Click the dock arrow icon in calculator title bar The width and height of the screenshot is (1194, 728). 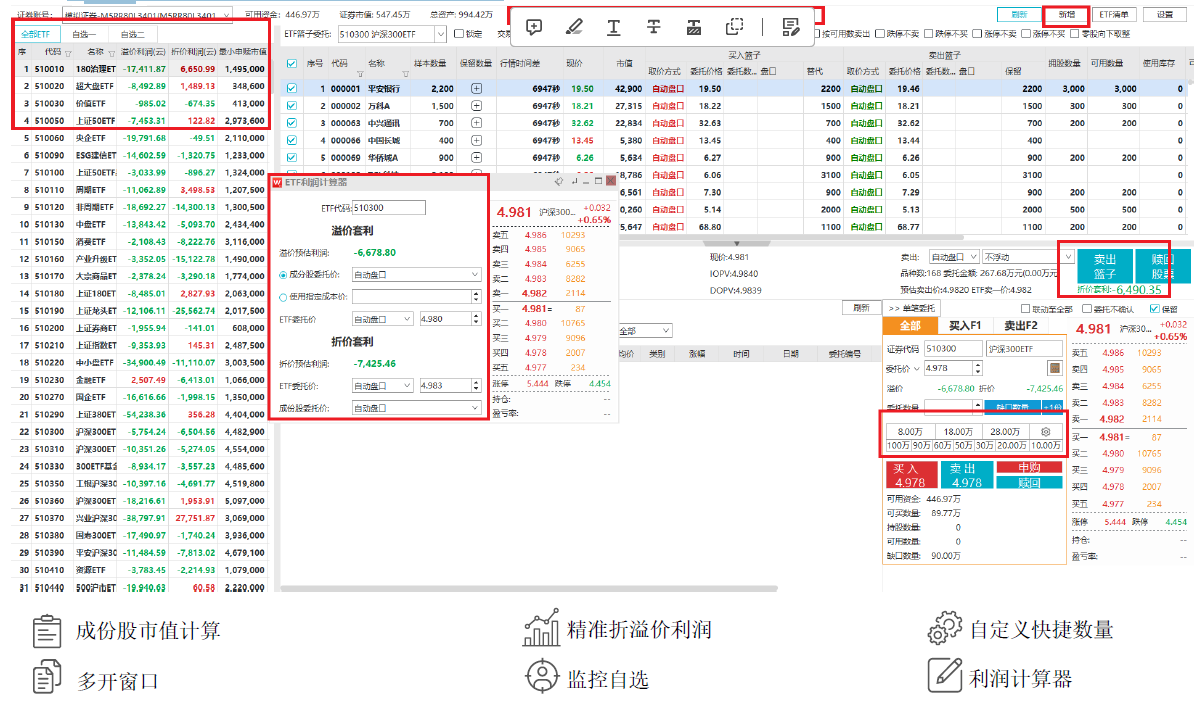coord(573,181)
